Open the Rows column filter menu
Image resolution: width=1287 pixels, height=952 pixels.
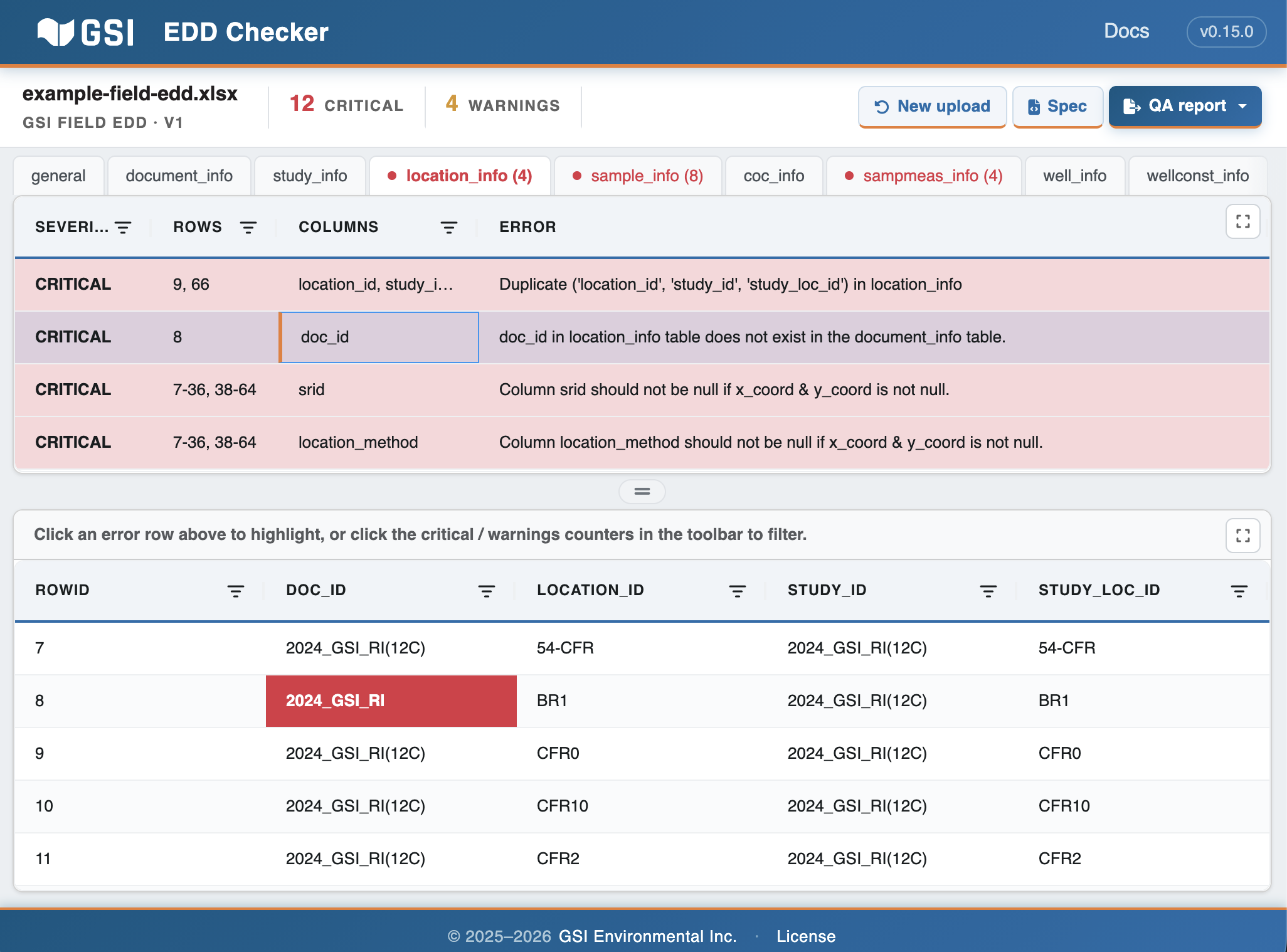coord(248,228)
